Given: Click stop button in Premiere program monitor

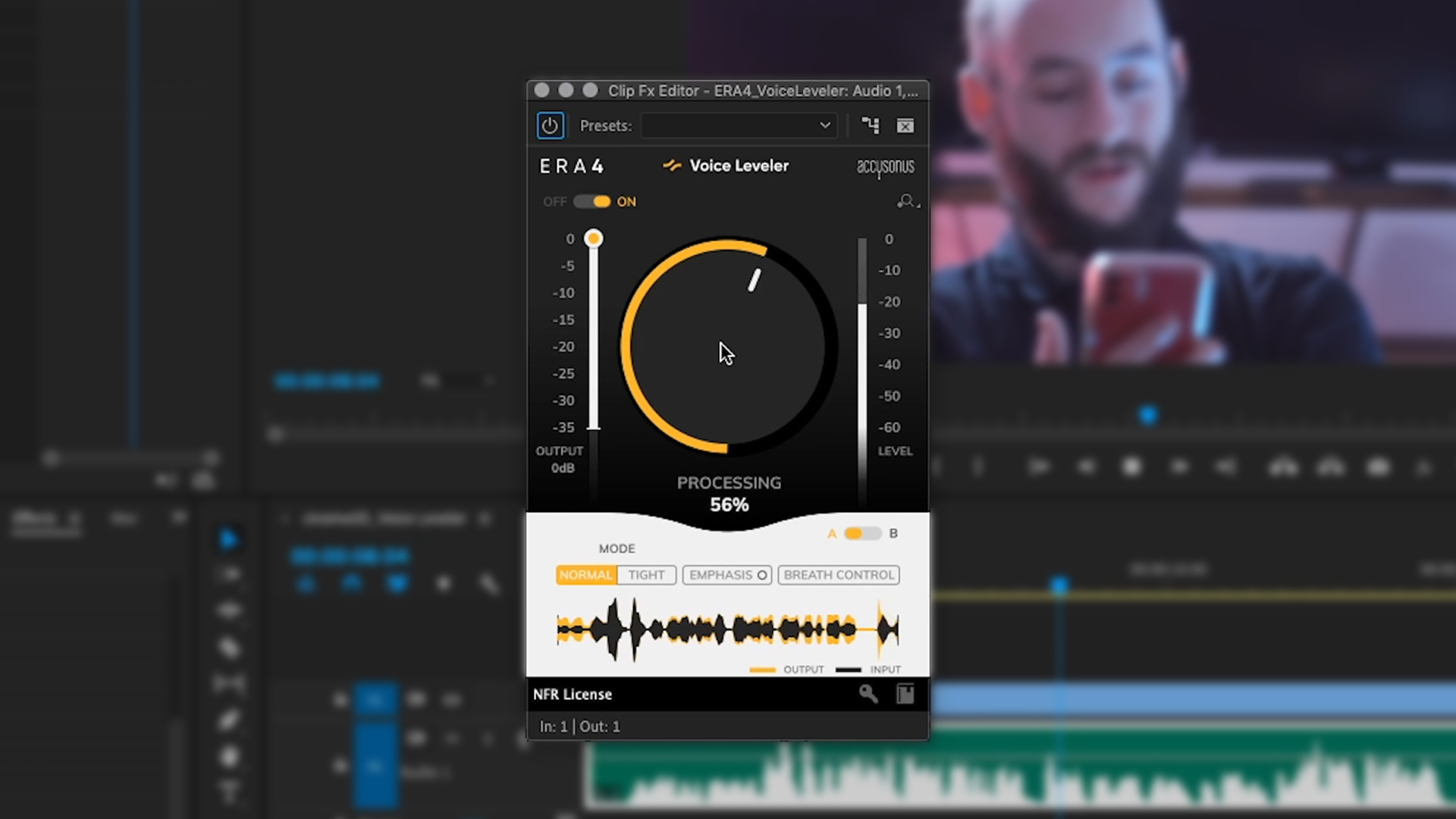Looking at the screenshot, I should tap(1131, 467).
